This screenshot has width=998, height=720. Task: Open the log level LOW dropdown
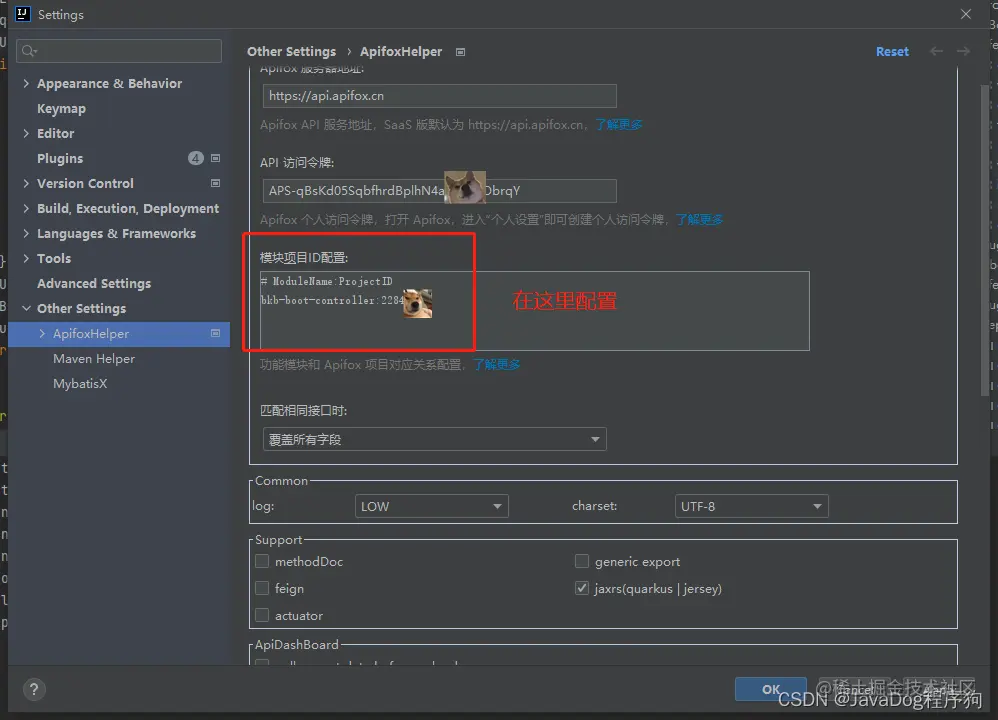point(432,507)
